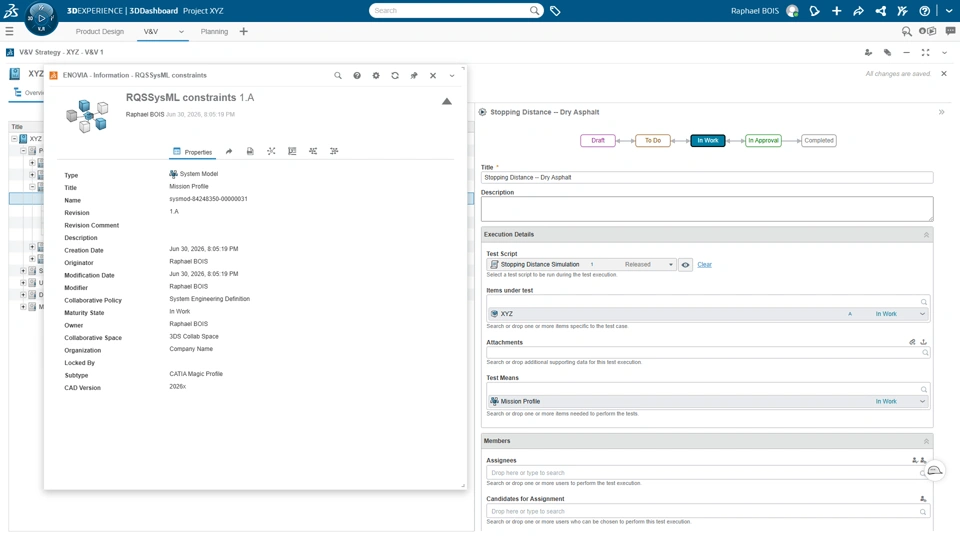960x540 pixels.
Task: Click the share arrow tab in Information panel
Action: [229, 151]
